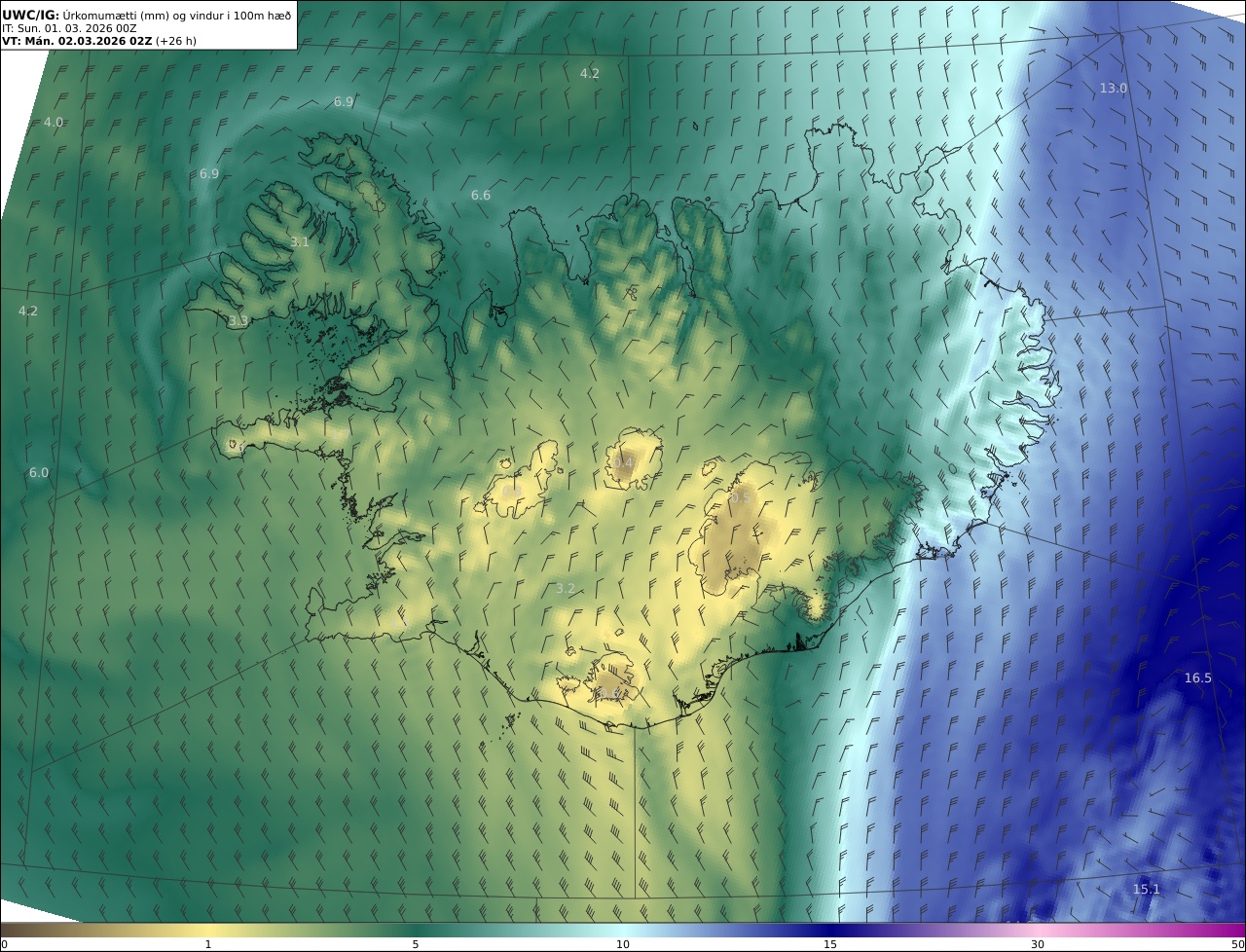Click the color scale tick label '5'

click(415, 944)
